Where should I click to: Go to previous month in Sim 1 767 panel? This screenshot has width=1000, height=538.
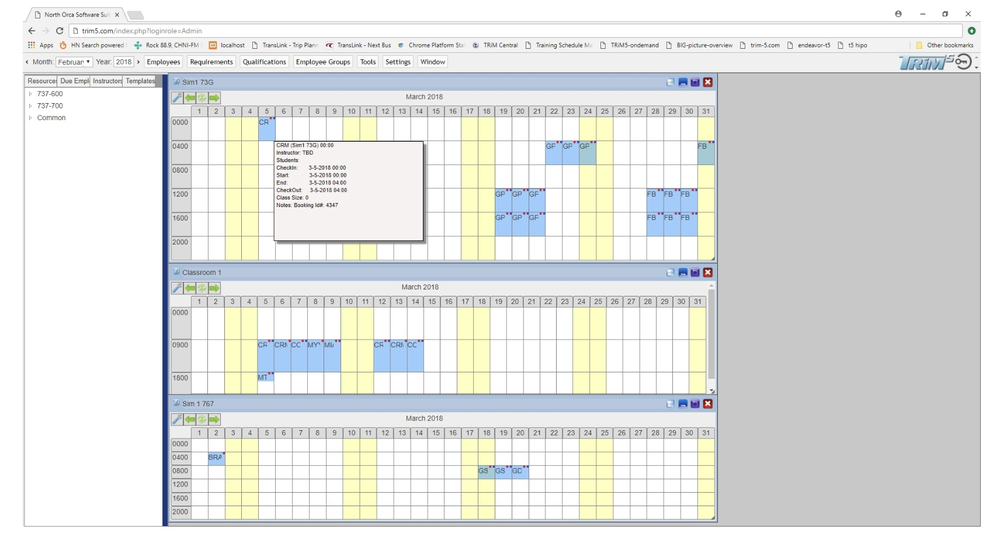tap(190, 419)
